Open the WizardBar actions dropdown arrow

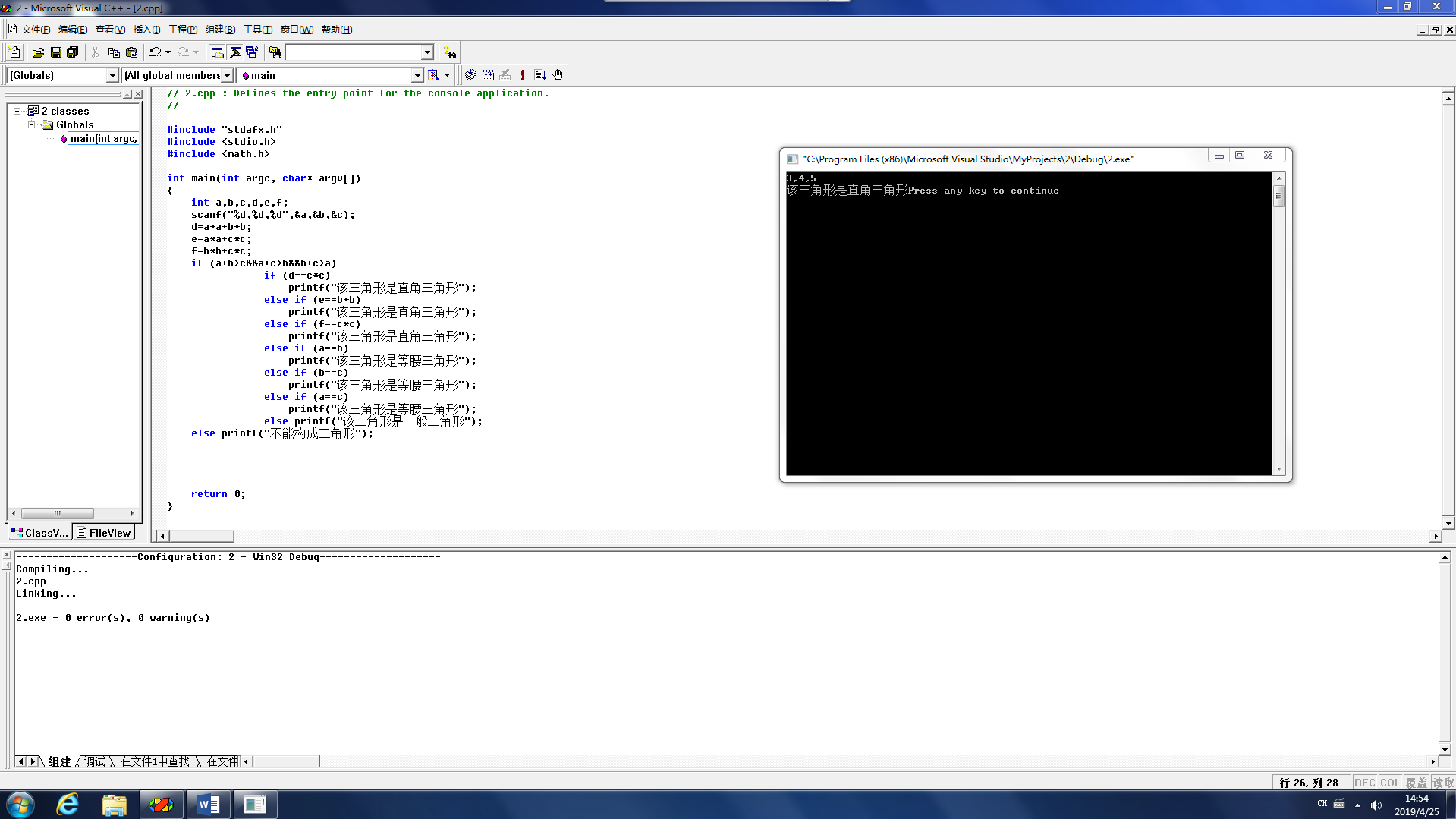point(447,75)
